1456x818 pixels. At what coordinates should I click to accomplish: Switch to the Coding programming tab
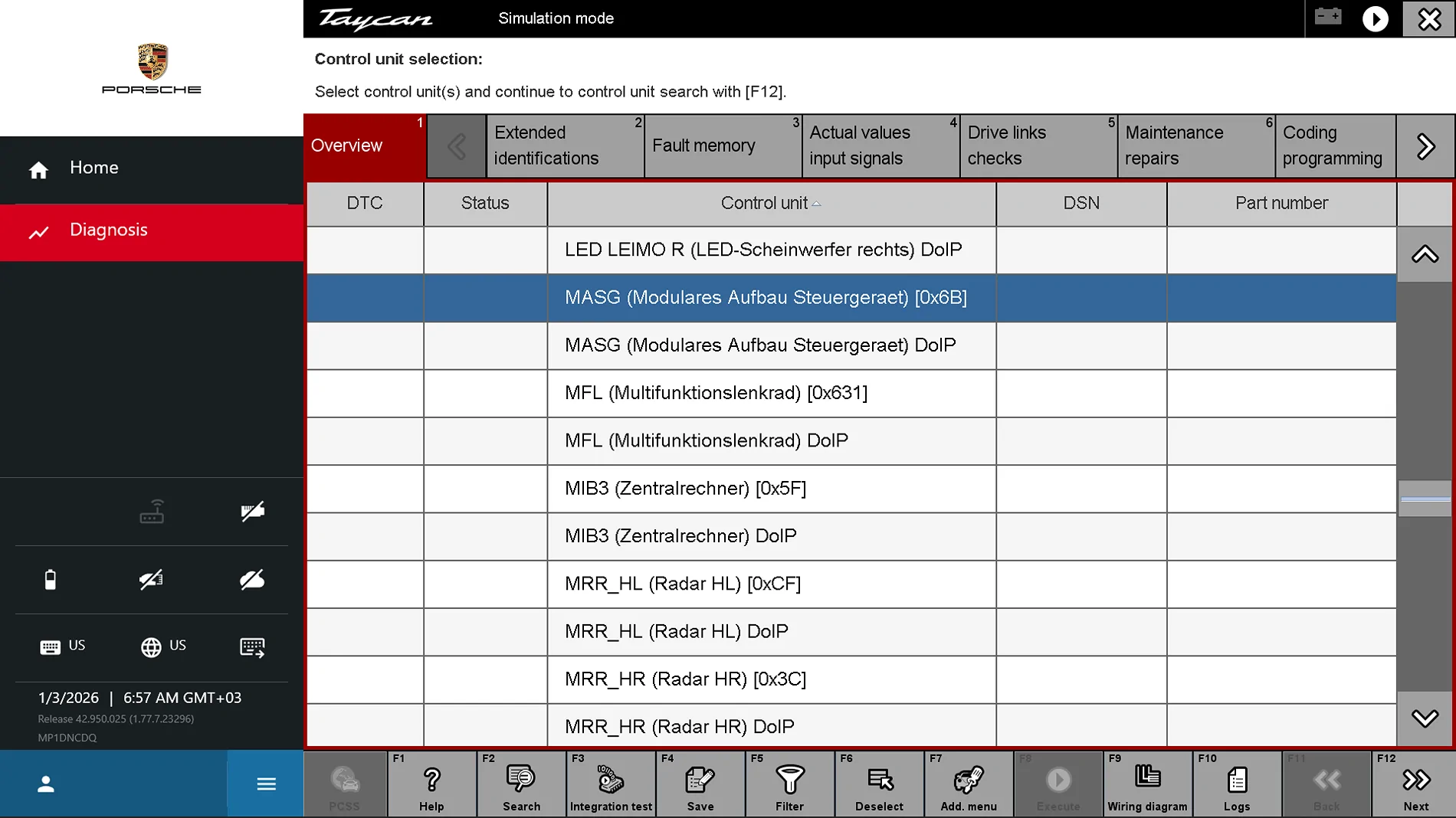pyautogui.click(x=1336, y=146)
